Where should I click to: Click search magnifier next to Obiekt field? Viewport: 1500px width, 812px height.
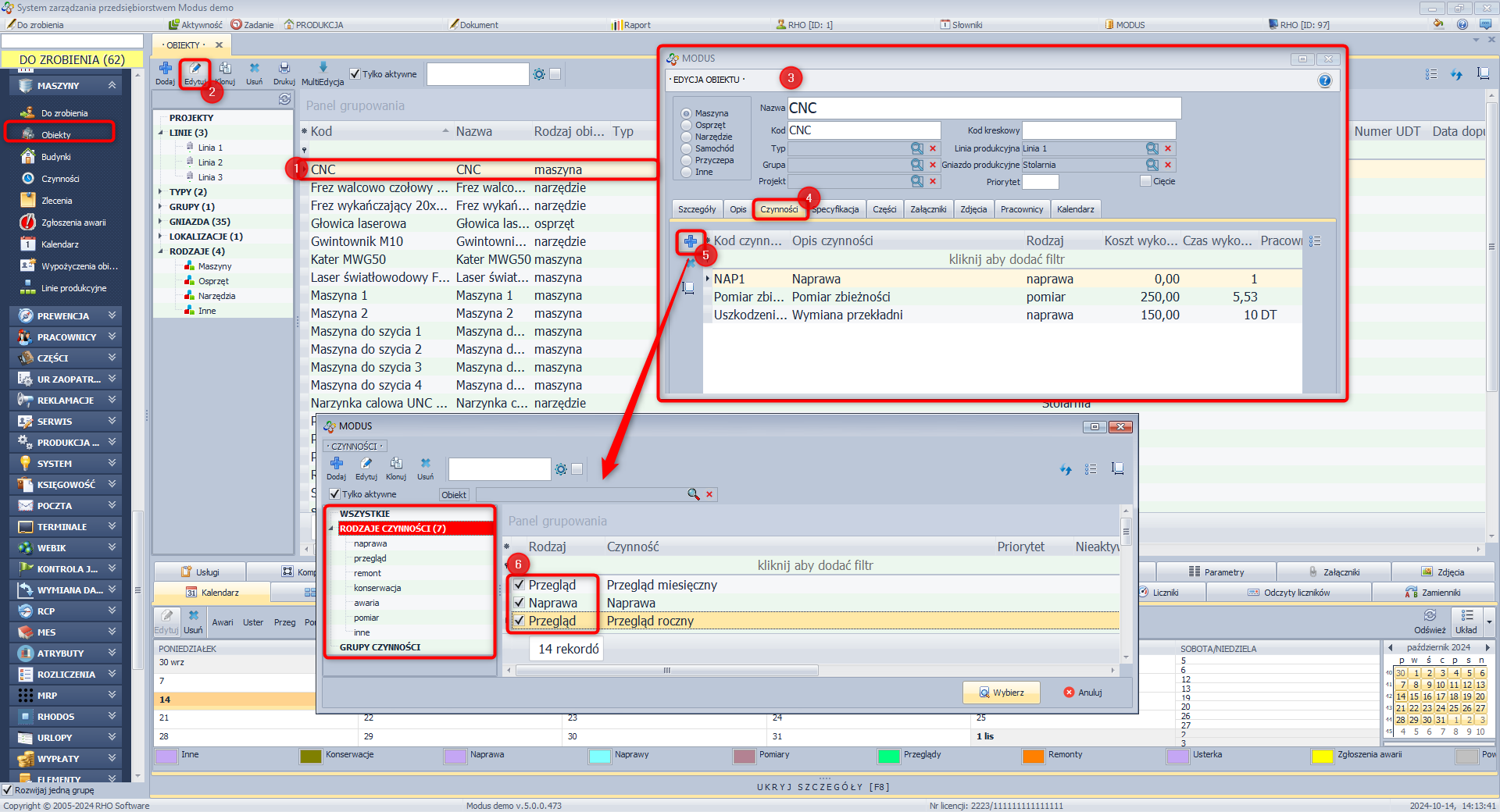tap(693, 494)
